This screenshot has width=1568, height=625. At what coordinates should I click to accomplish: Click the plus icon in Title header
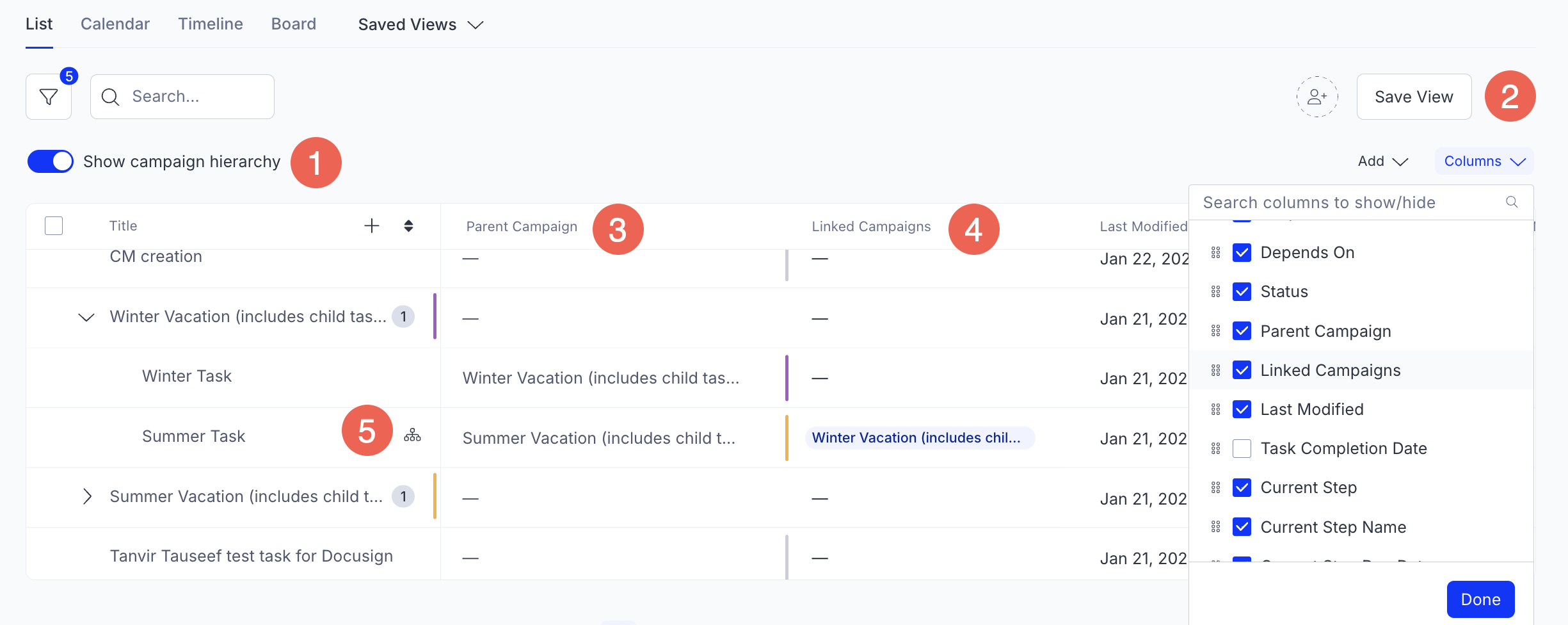pos(371,226)
